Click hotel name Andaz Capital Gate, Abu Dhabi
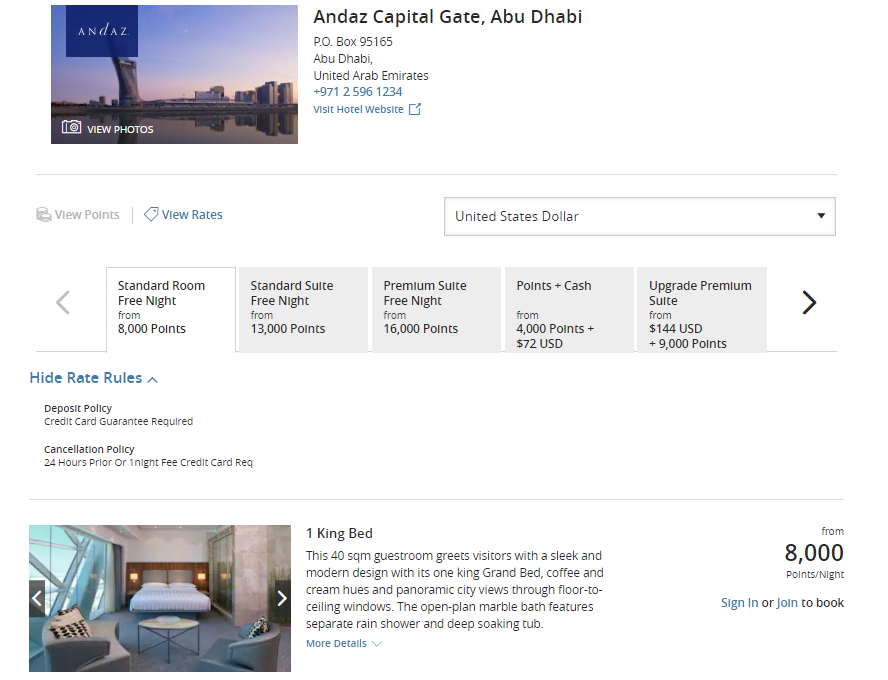888x680 pixels. pos(447,17)
